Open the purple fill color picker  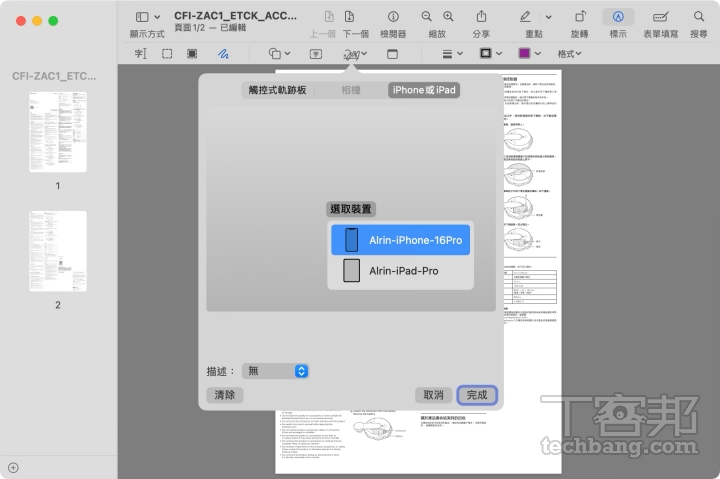click(529, 53)
